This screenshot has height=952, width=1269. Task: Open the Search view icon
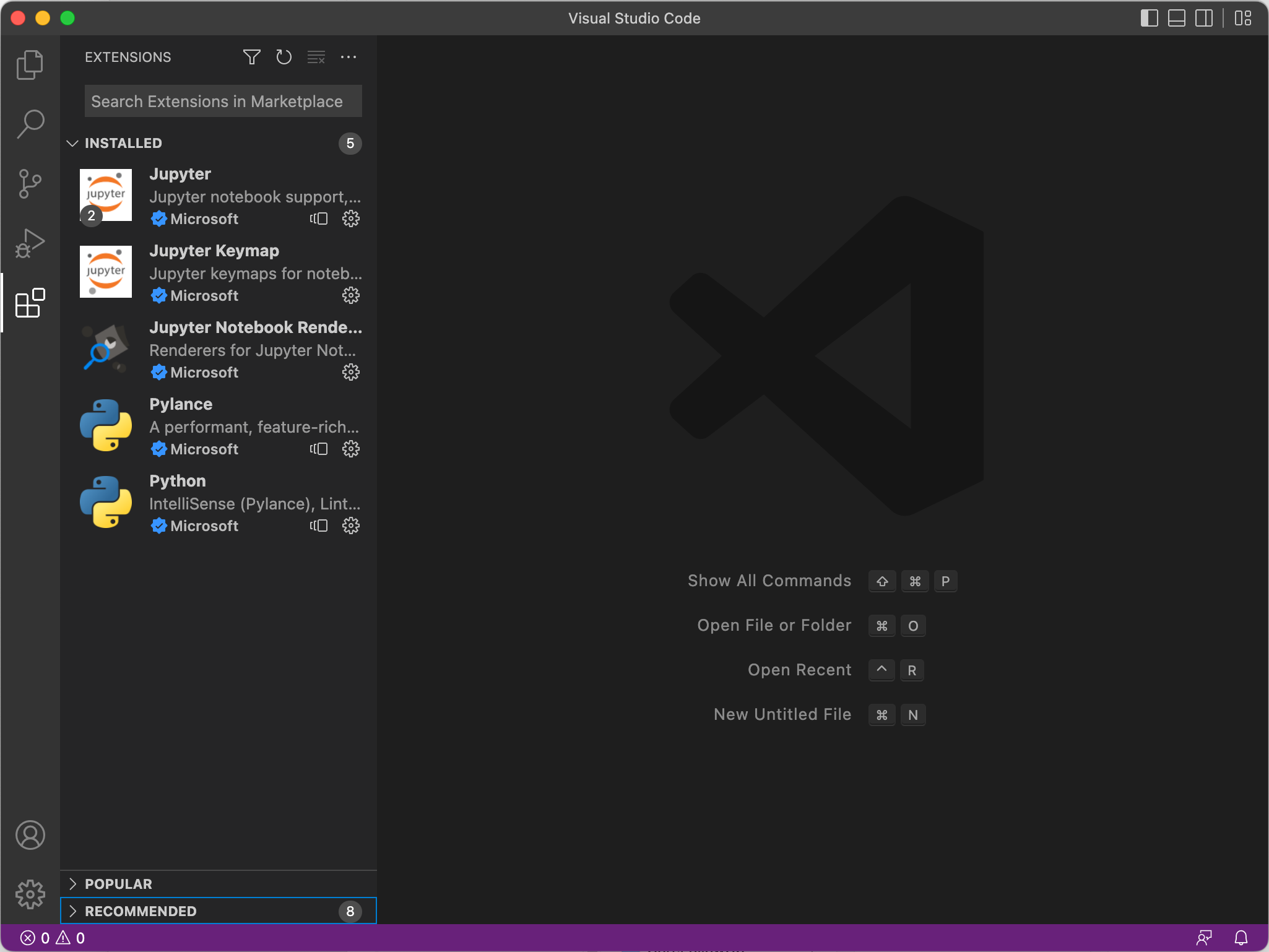pos(30,124)
